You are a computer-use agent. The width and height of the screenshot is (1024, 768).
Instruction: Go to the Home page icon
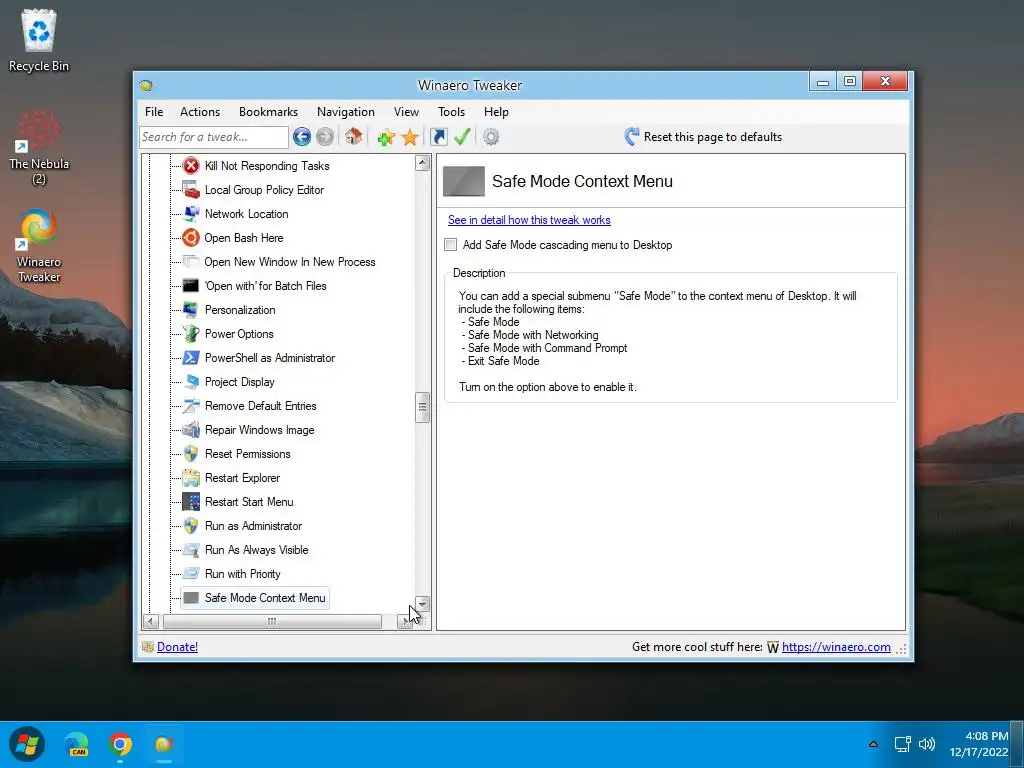[353, 136]
